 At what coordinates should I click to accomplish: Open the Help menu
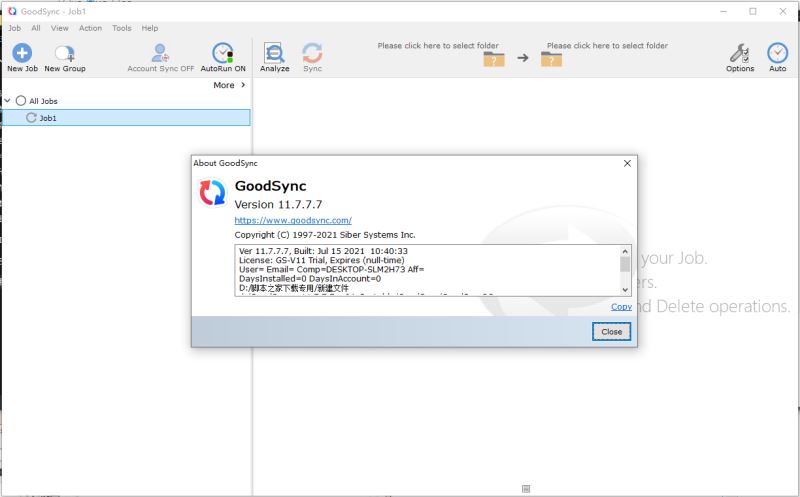pos(149,28)
